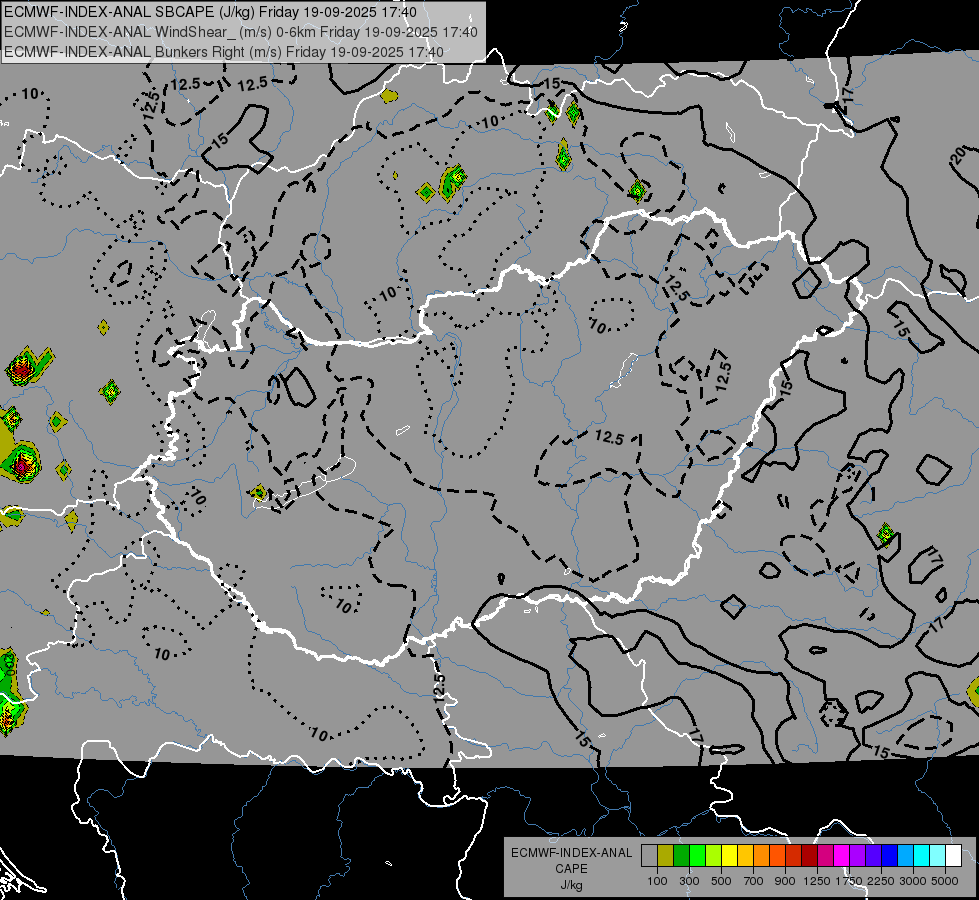Click the red CAPE cell on left edge
This screenshot has width=979, height=900.
pos(21,370)
